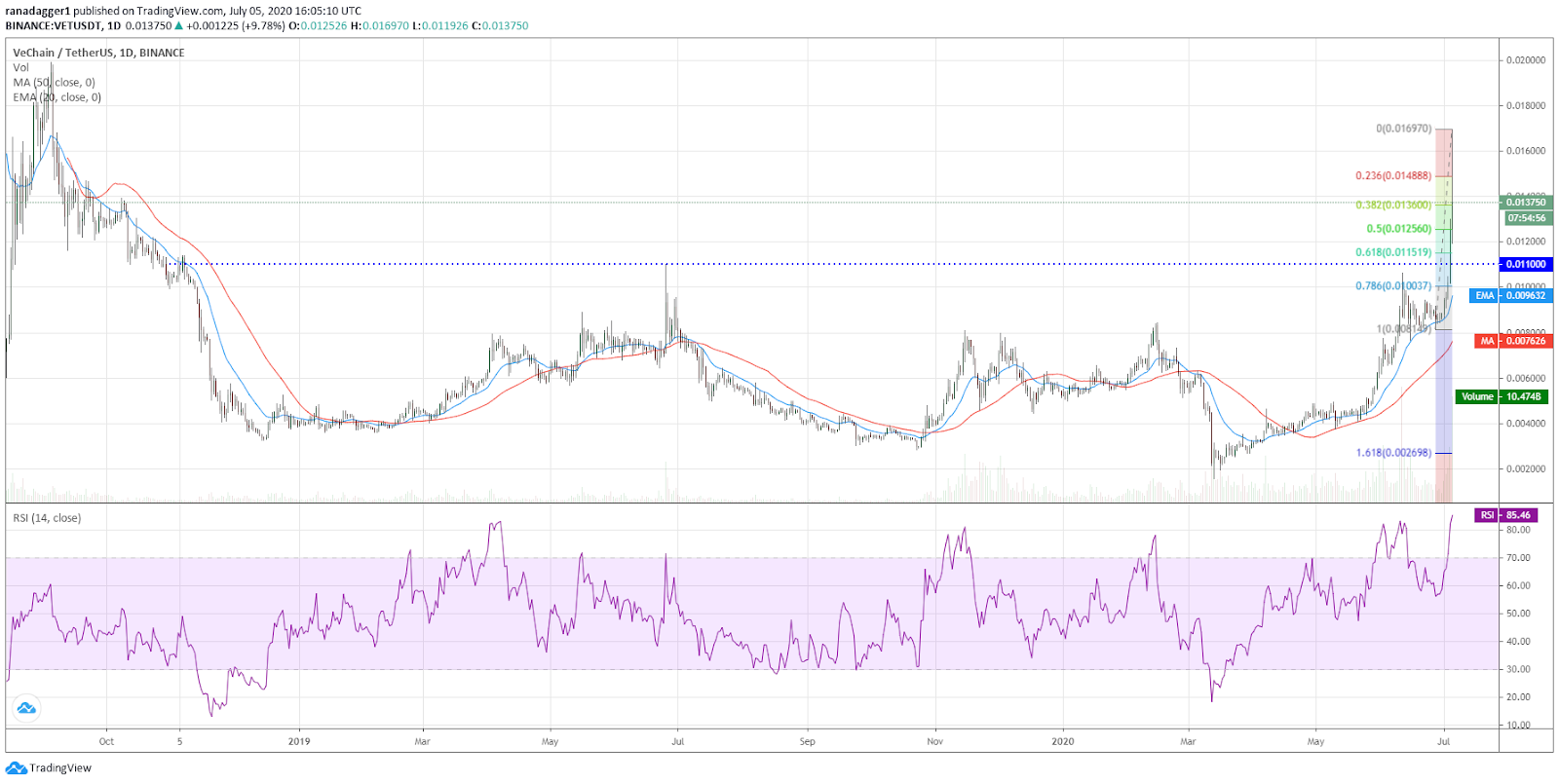Click the 0.018000 price axis label
Viewport: 1559px width, 784px height.
[x=1526, y=105]
